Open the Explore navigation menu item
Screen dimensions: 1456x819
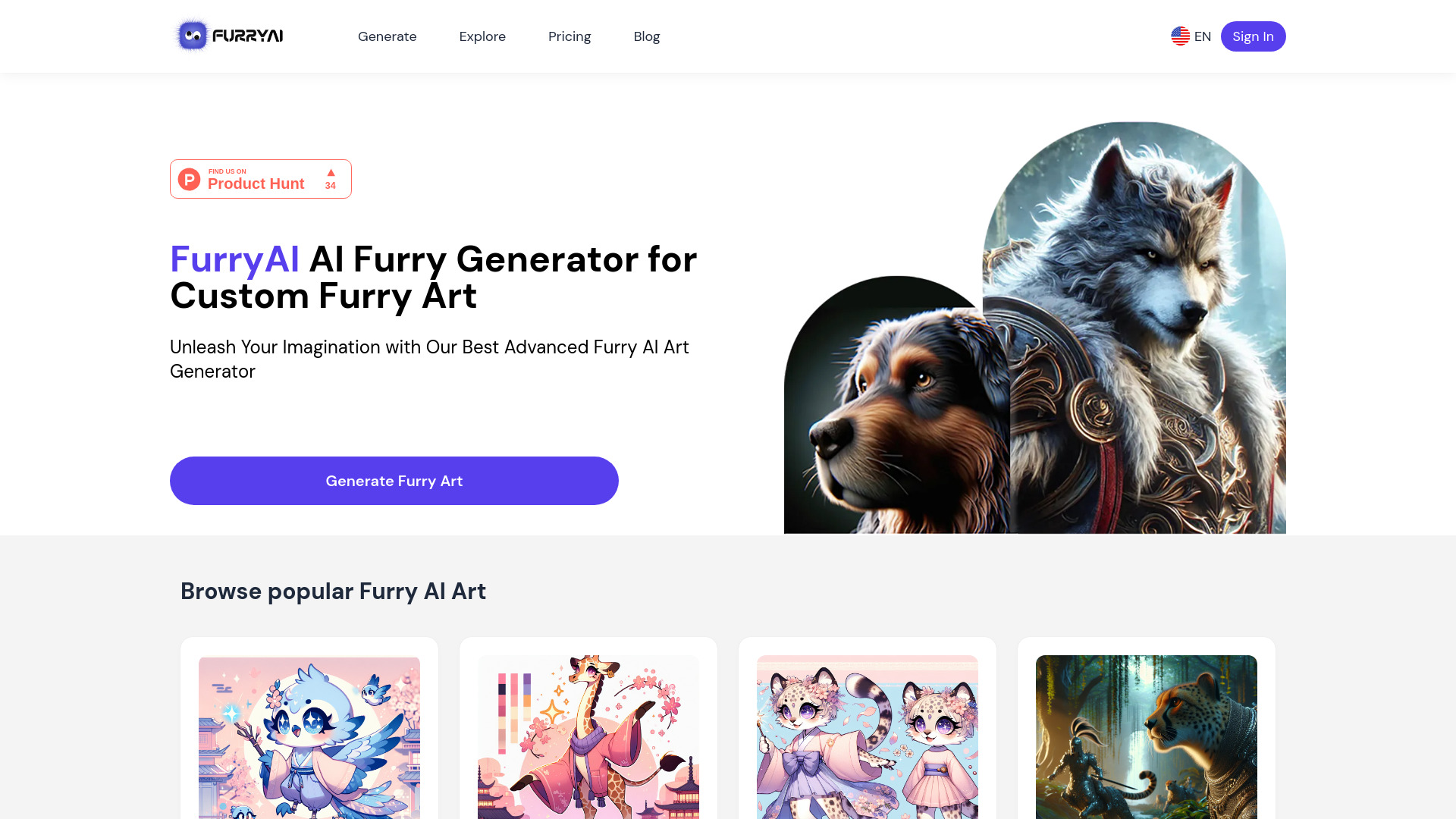tap(482, 36)
